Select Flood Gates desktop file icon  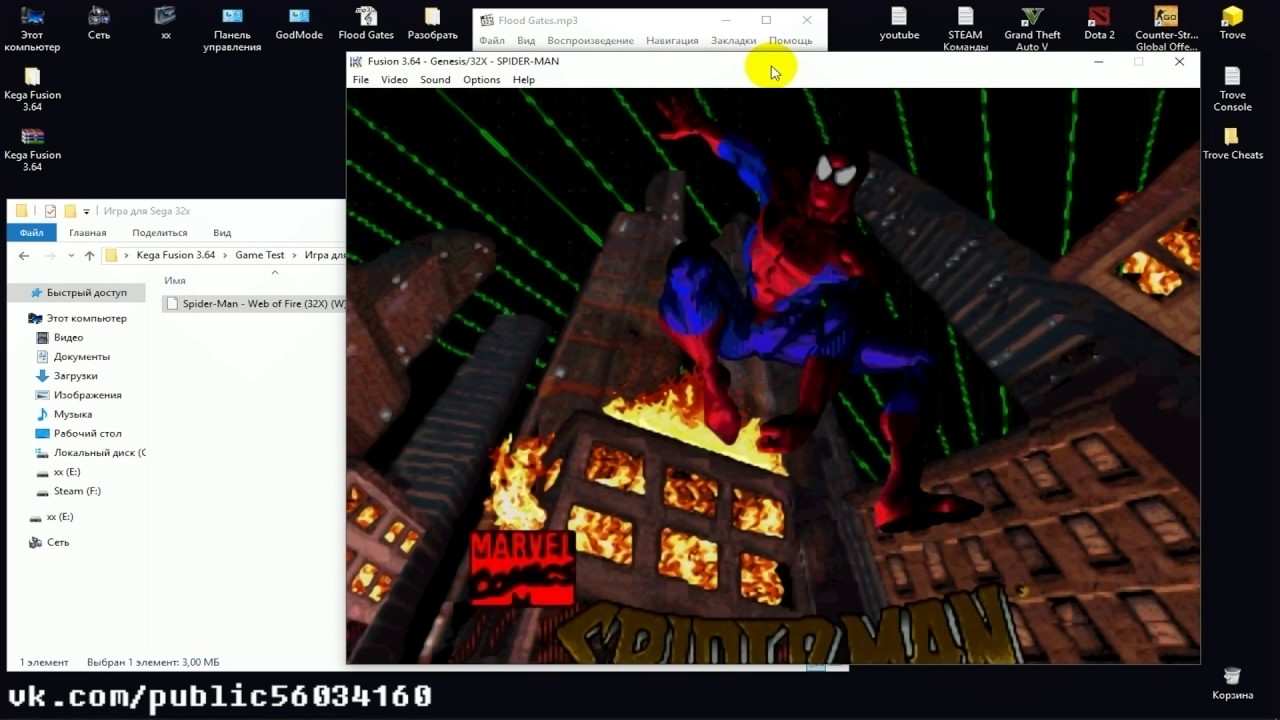[366, 24]
